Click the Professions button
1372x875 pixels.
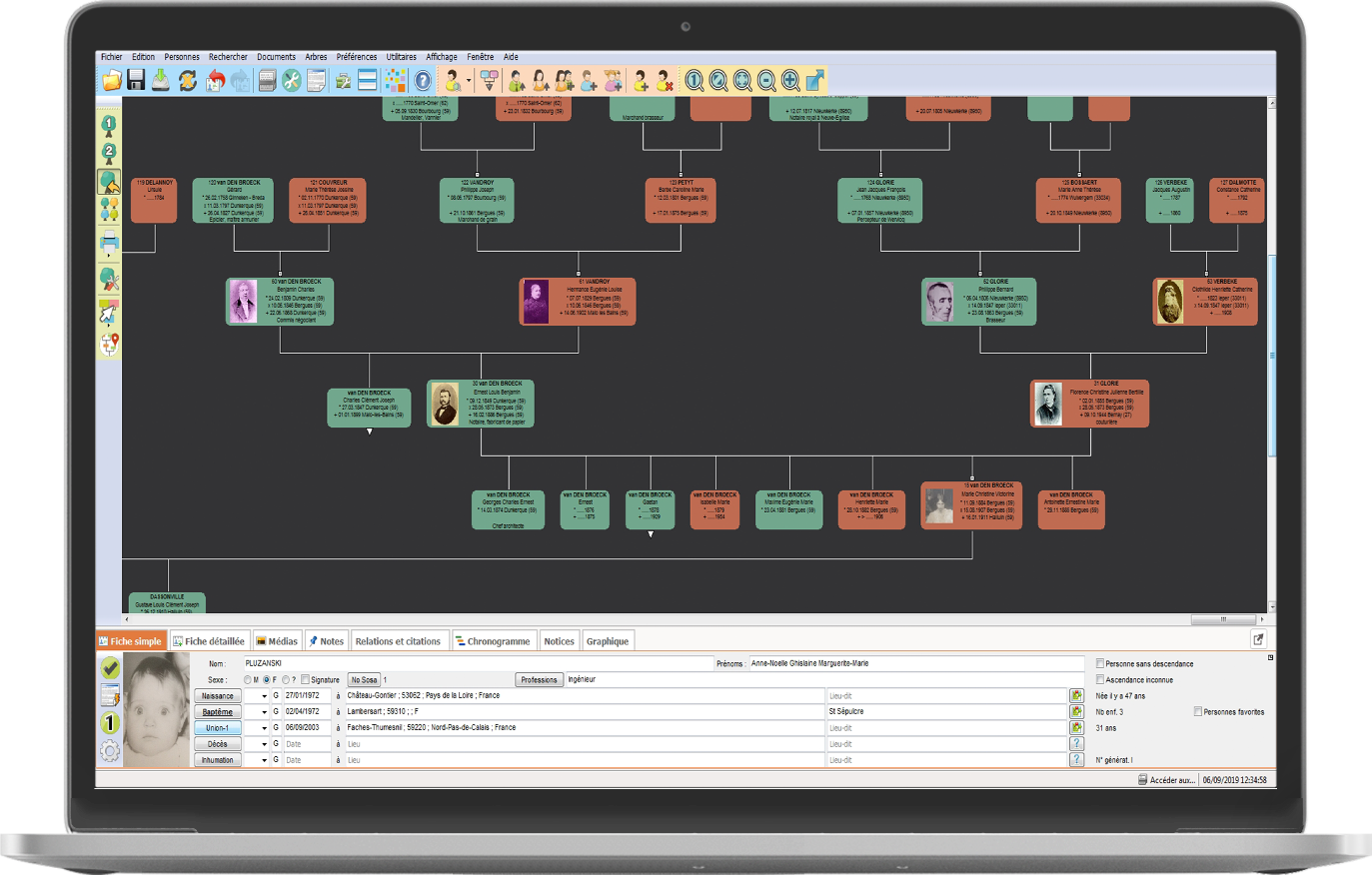[539, 680]
